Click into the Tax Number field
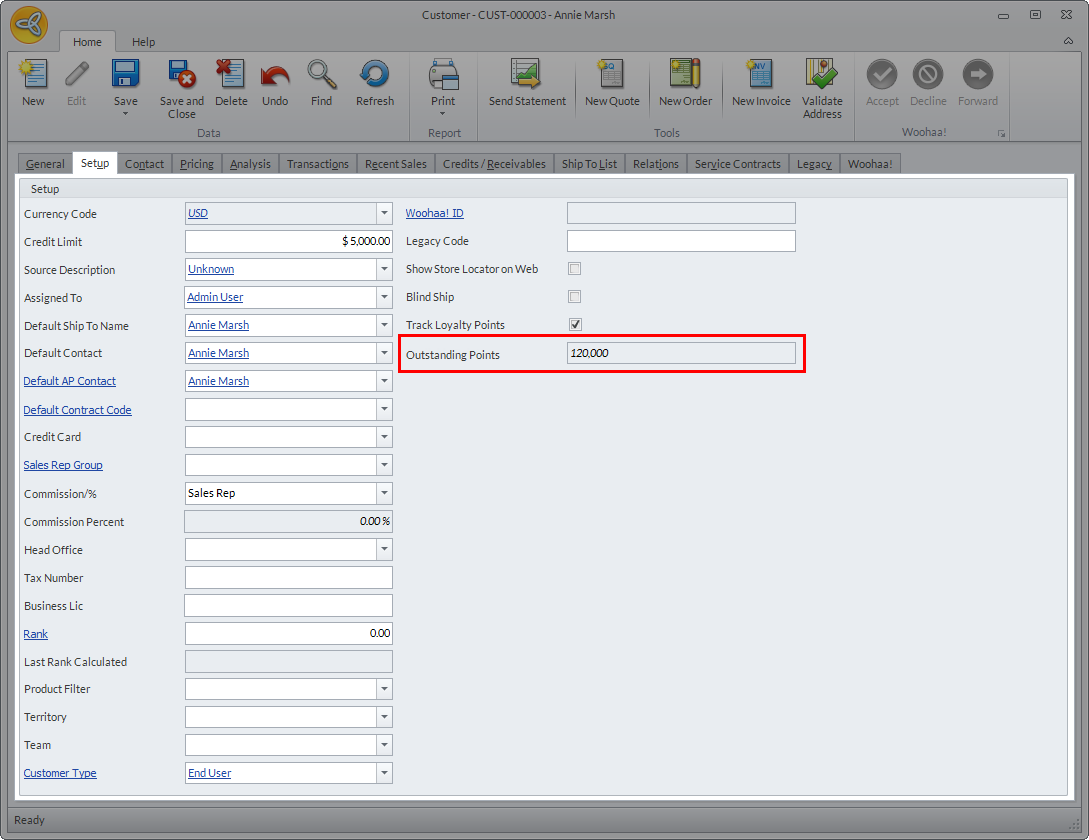The width and height of the screenshot is (1089, 840). 289,578
